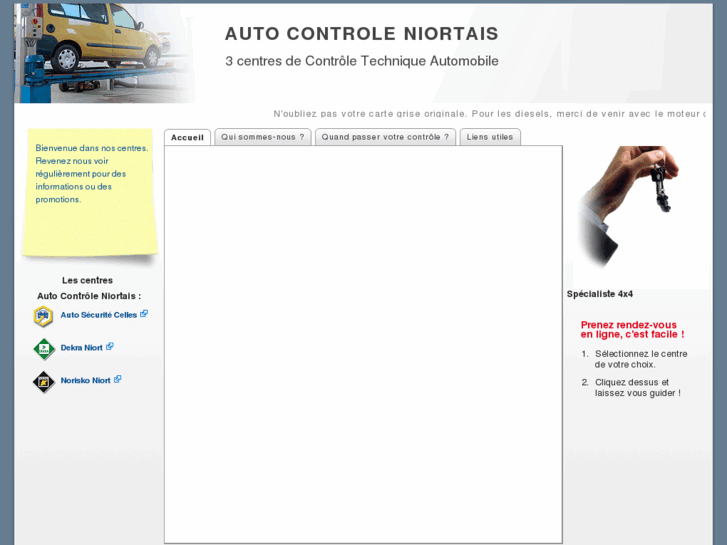Follow the Dekra Niort link

pyautogui.click(x=82, y=348)
